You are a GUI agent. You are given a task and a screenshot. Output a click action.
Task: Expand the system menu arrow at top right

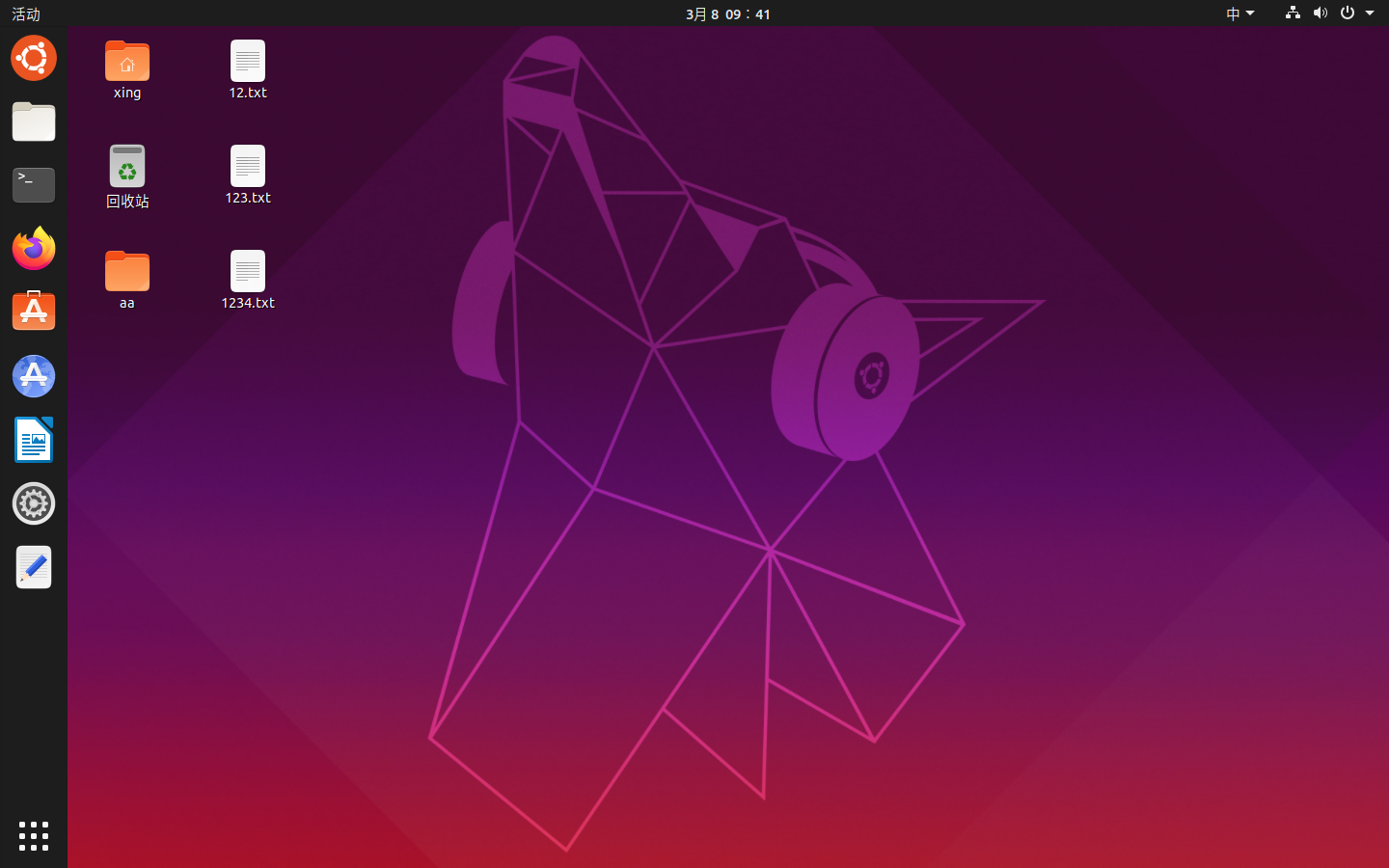click(1371, 14)
